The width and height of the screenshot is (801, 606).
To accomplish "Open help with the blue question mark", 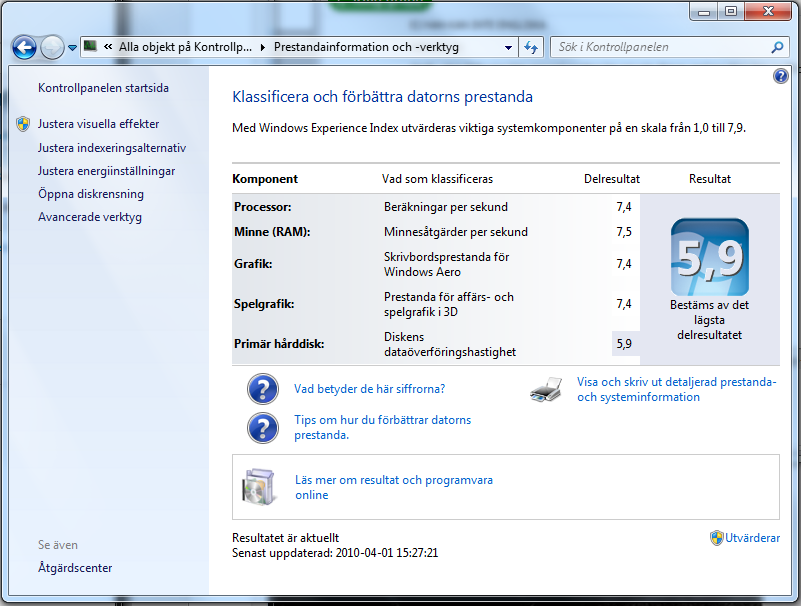I will [x=781, y=77].
